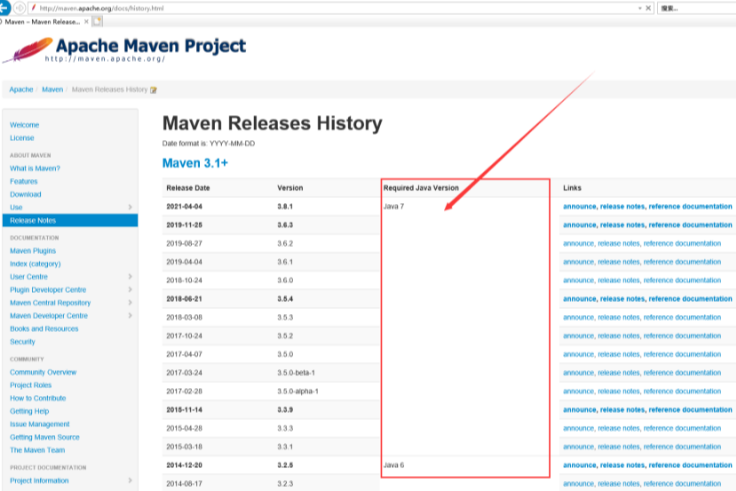Open What is Maven? sidebar link
736x491 pixels.
35,168
